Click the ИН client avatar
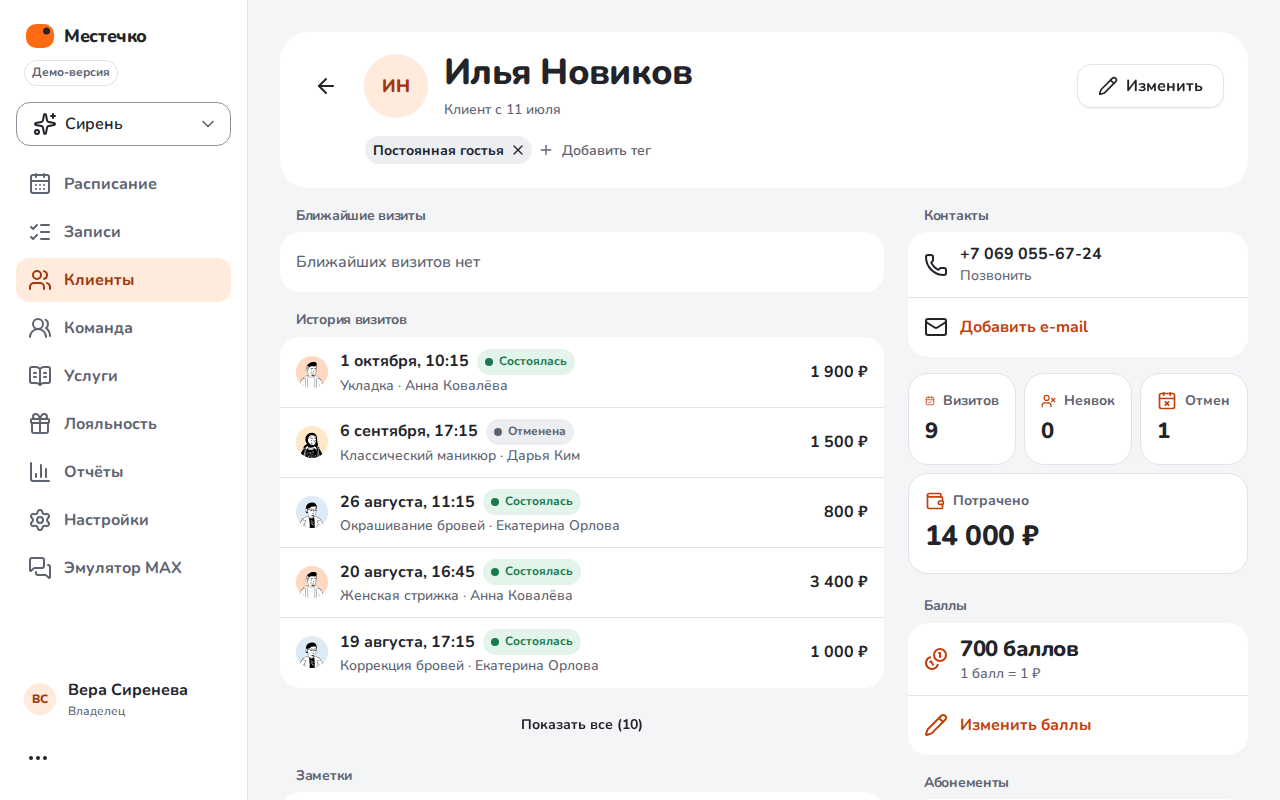Image resolution: width=1280 pixels, height=800 pixels. [396, 86]
